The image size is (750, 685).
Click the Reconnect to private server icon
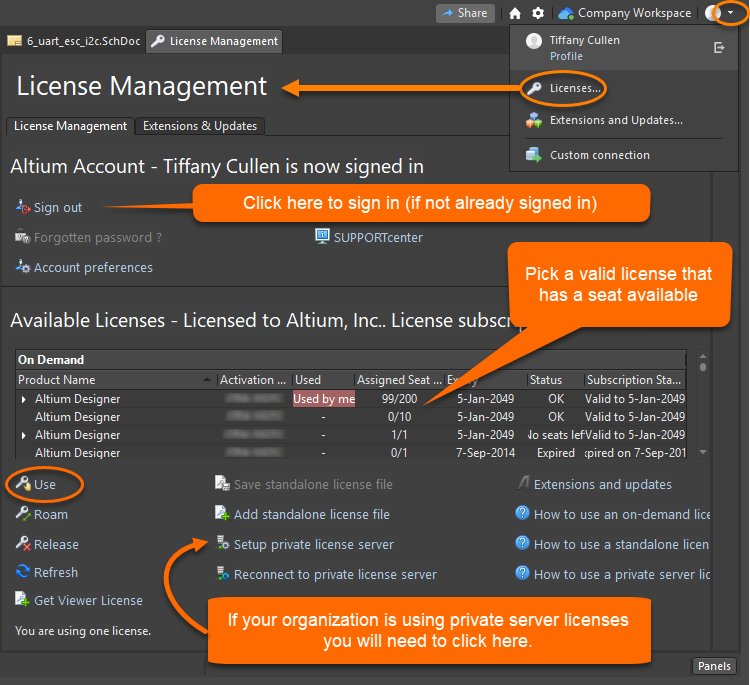click(x=223, y=573)
